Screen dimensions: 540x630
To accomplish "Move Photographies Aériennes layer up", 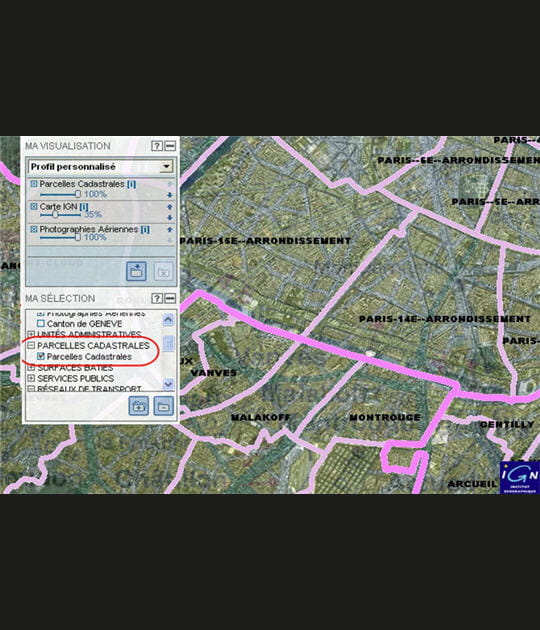I will pyautogui.click(x=170, y=229).
